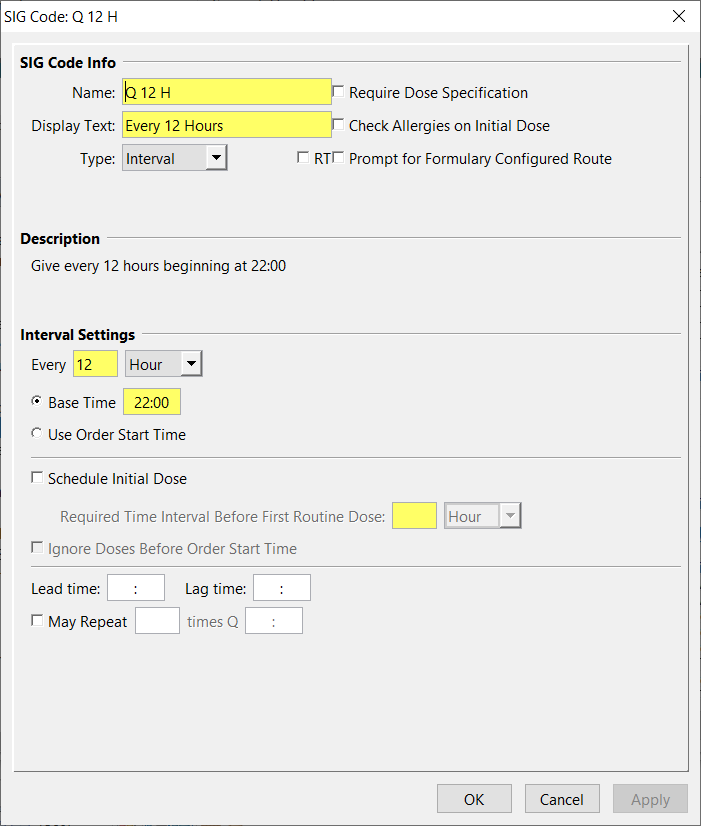Click the Lead time input field

(x=136, y=589)
